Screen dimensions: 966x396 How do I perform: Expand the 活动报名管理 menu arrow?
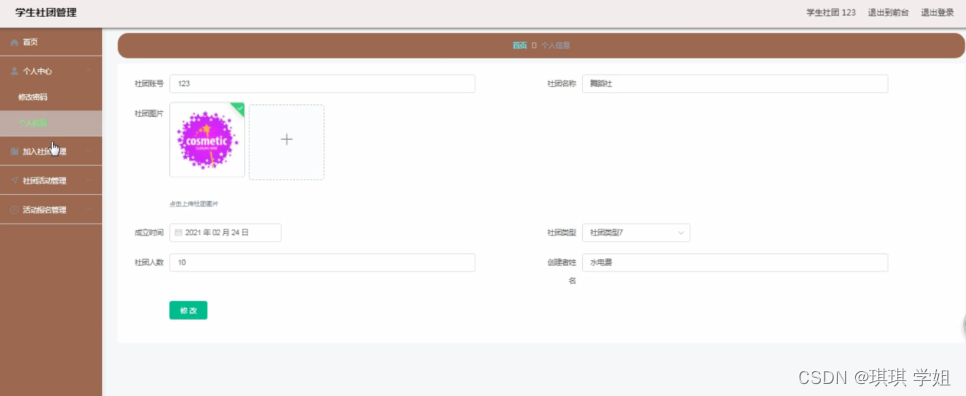(x=89, y=210)
